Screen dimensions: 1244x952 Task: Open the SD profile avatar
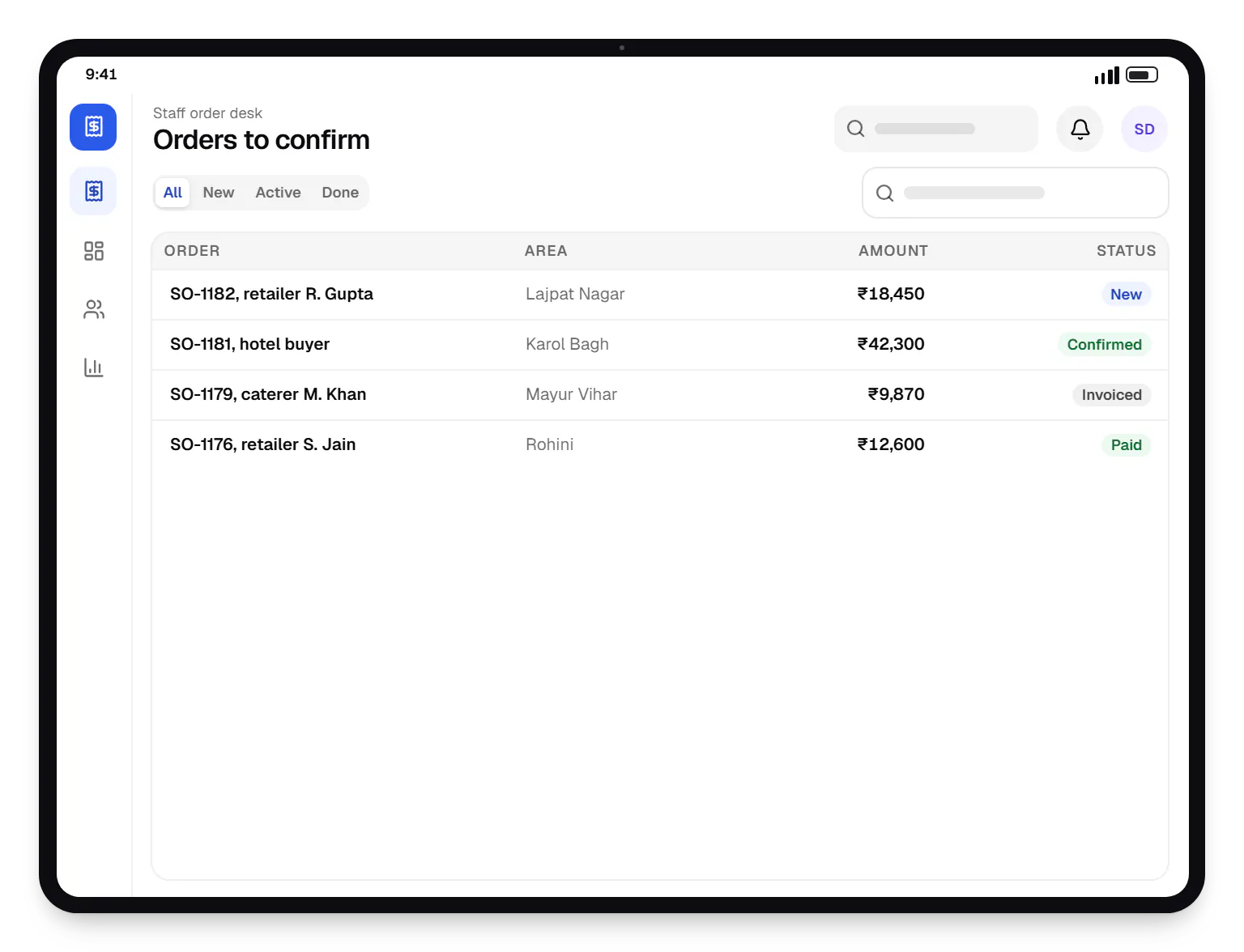coord(1144,129)
